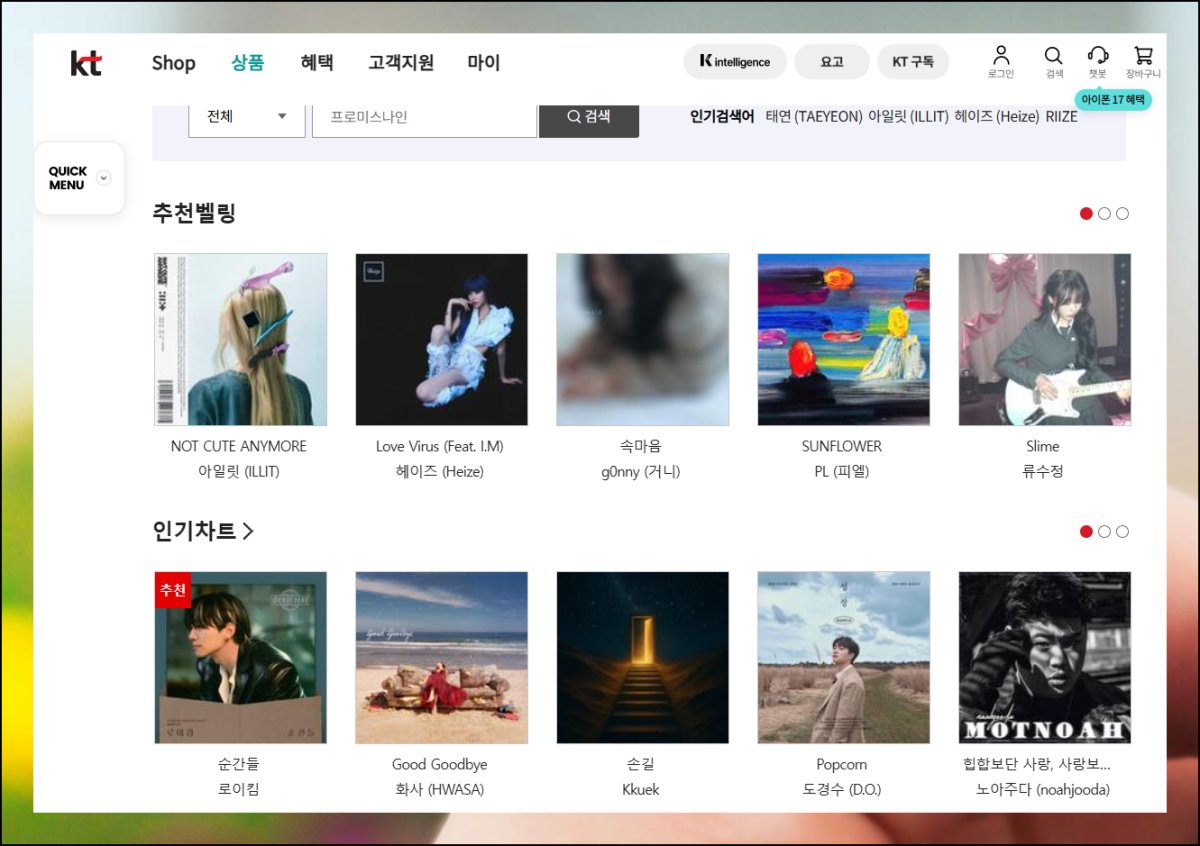The height and width of the screenshot is (846, 1200).
Task: Open the chatbot headset icon
Action: tap(1098, 55)
